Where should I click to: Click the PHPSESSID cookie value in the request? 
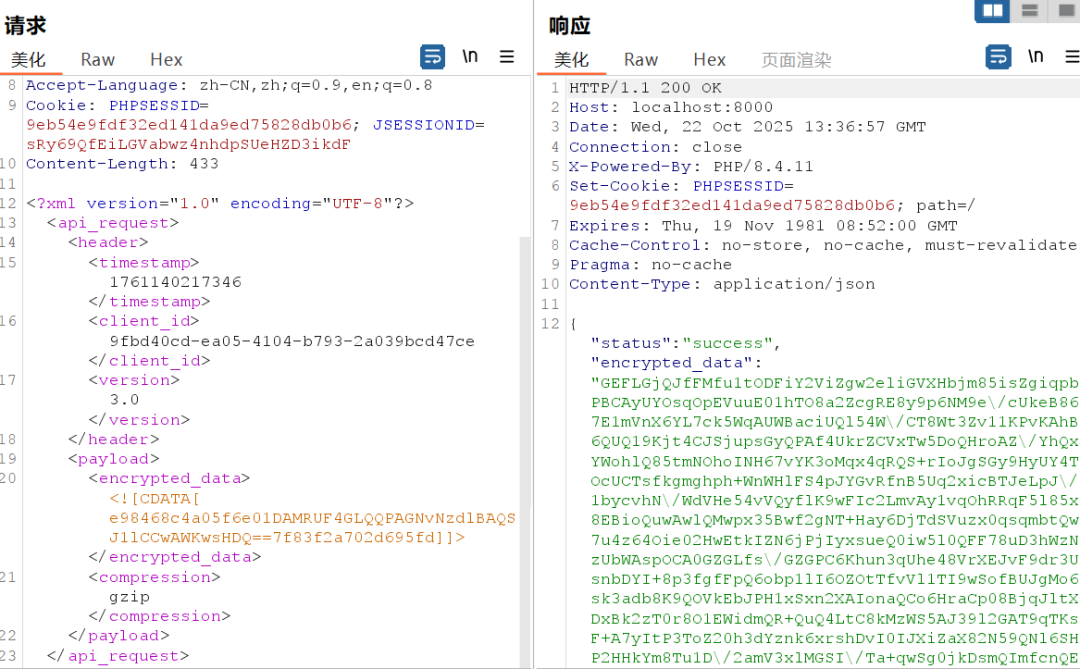coord(189,125)
